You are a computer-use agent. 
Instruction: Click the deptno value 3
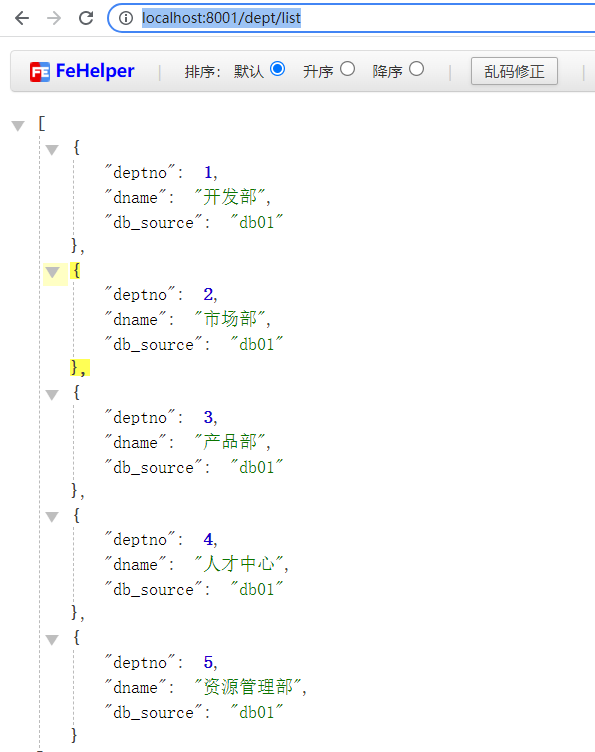208,417
